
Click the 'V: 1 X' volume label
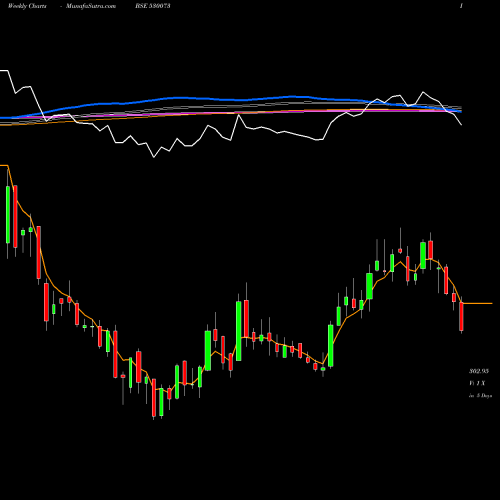(x=477, y=383)
